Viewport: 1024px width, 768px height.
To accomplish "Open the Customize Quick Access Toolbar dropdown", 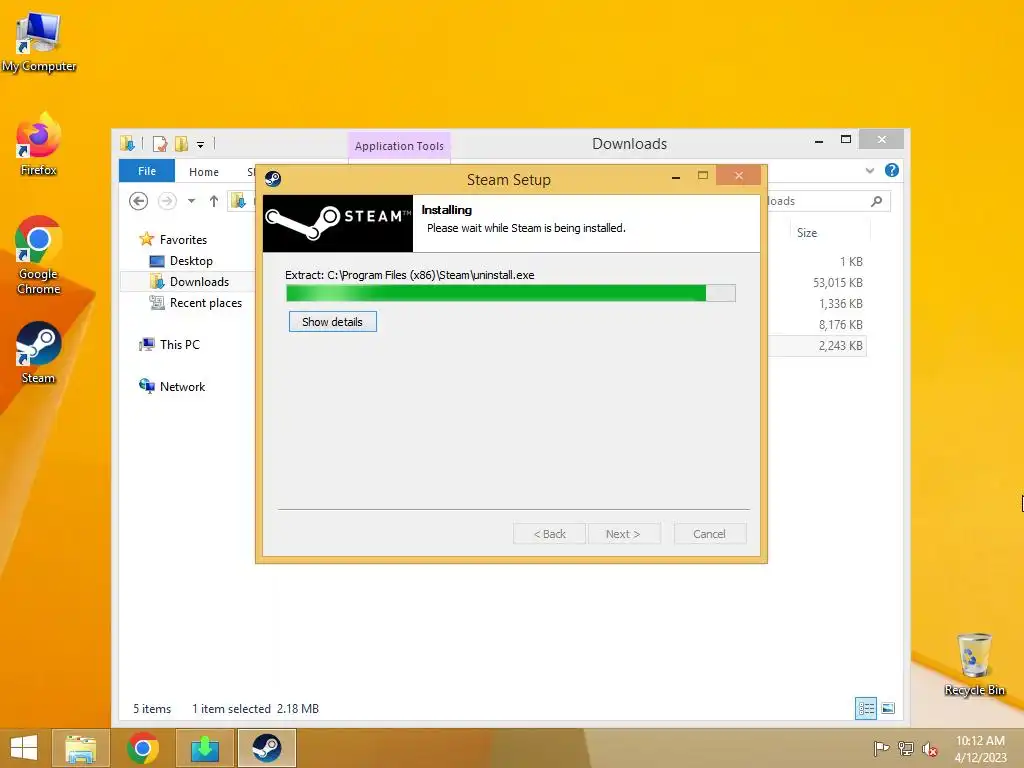I will [x=200, y=144].
